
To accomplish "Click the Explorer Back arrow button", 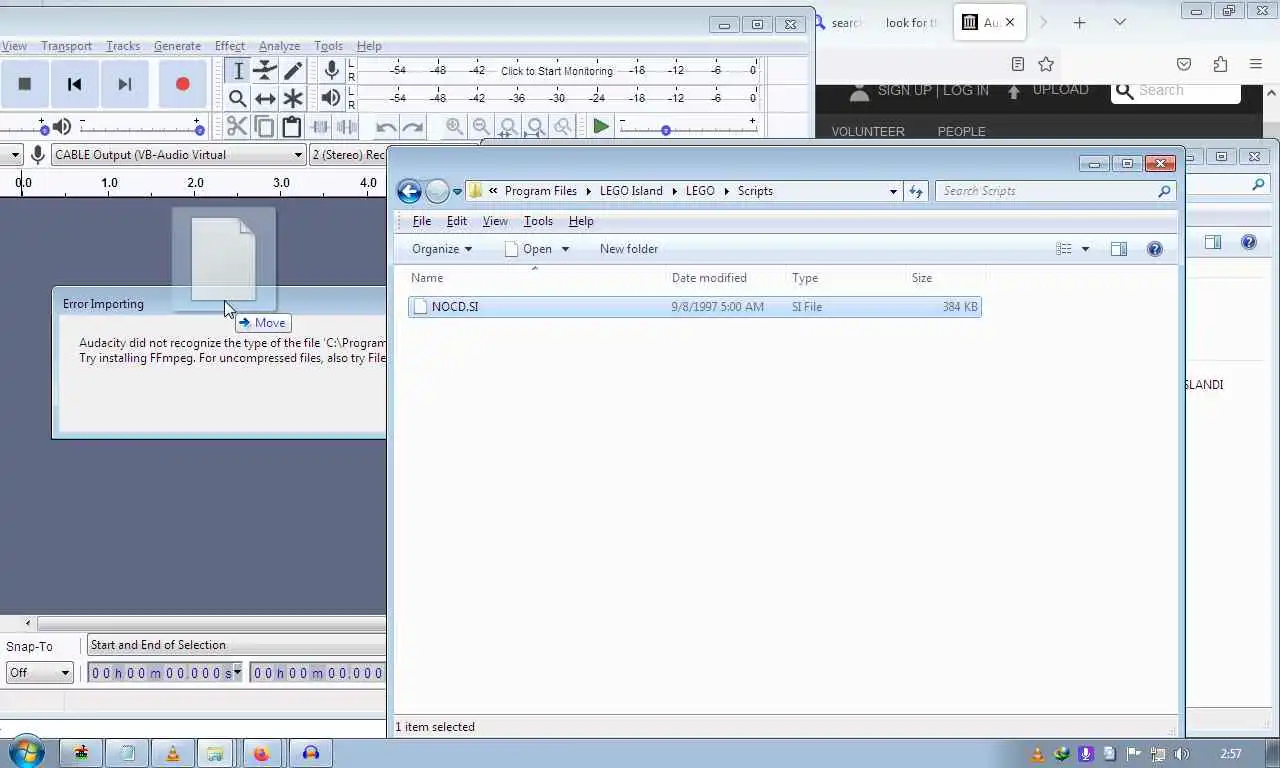I will click(x=409, y=191).
